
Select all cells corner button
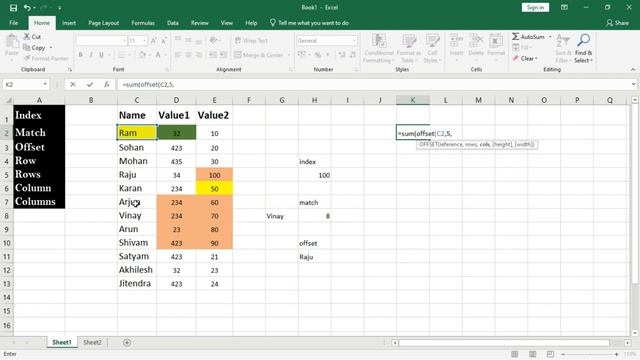tap(7, 100)
